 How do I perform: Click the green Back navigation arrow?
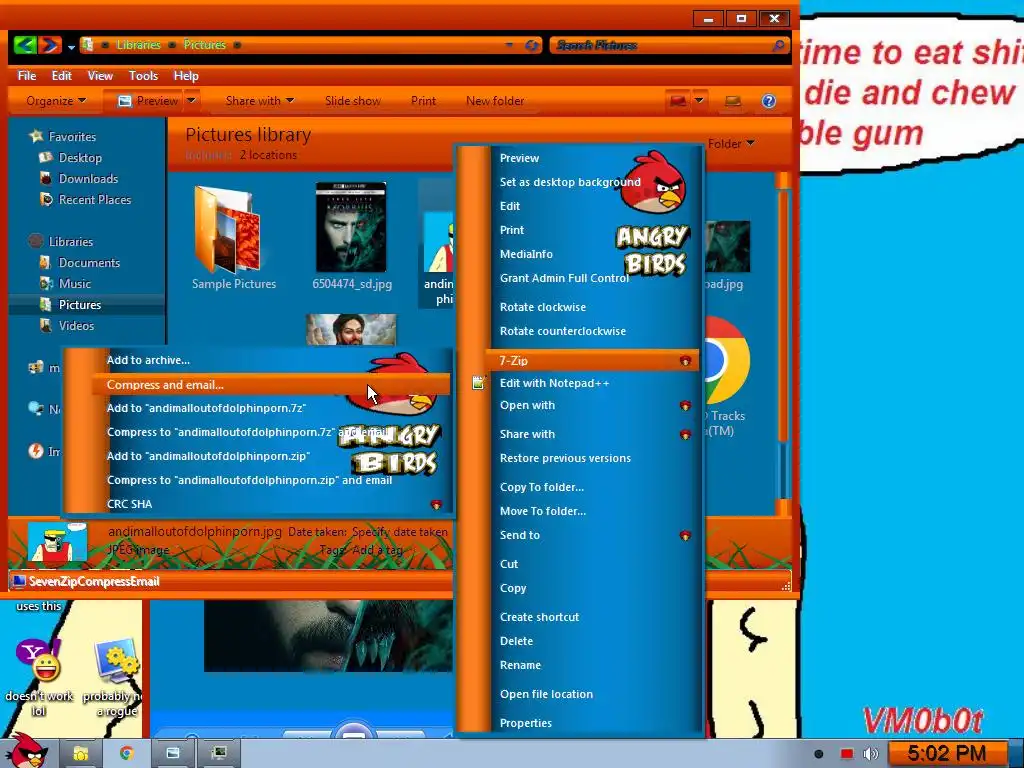coord(24,44)
